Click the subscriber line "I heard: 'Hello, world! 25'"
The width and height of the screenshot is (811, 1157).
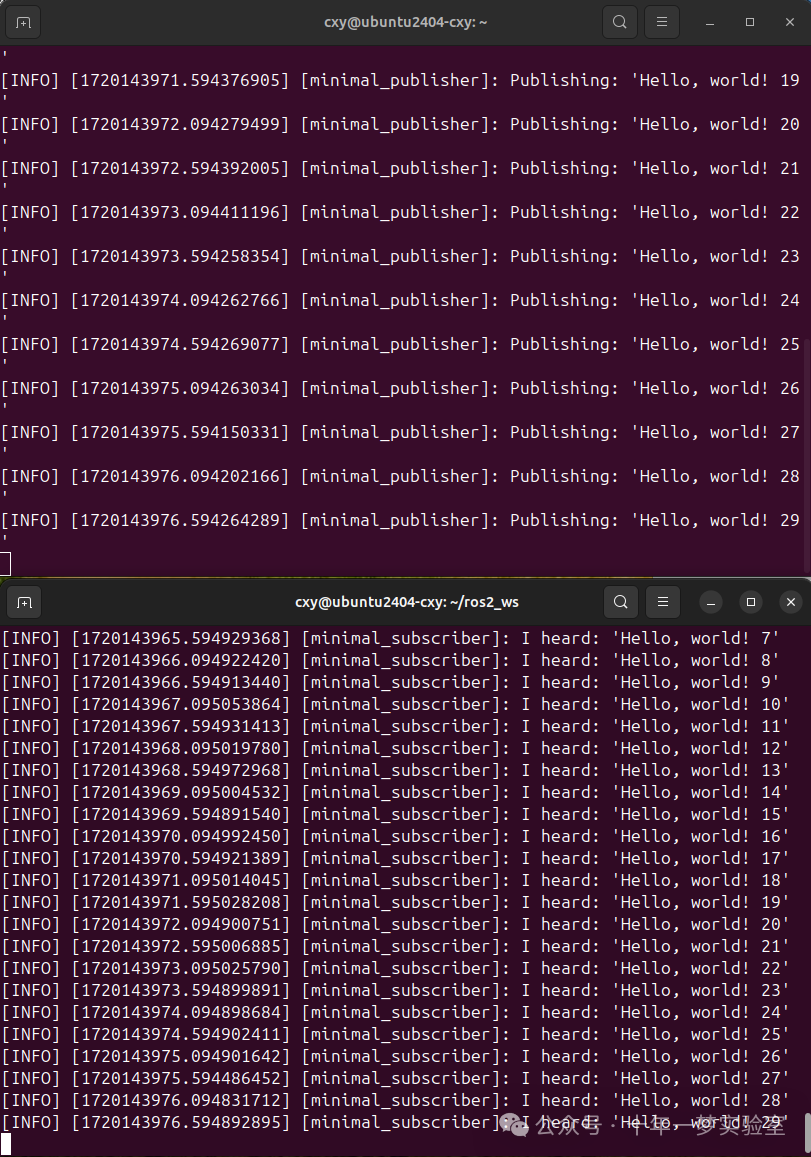pyautogui.click(x=396, y=1035)
